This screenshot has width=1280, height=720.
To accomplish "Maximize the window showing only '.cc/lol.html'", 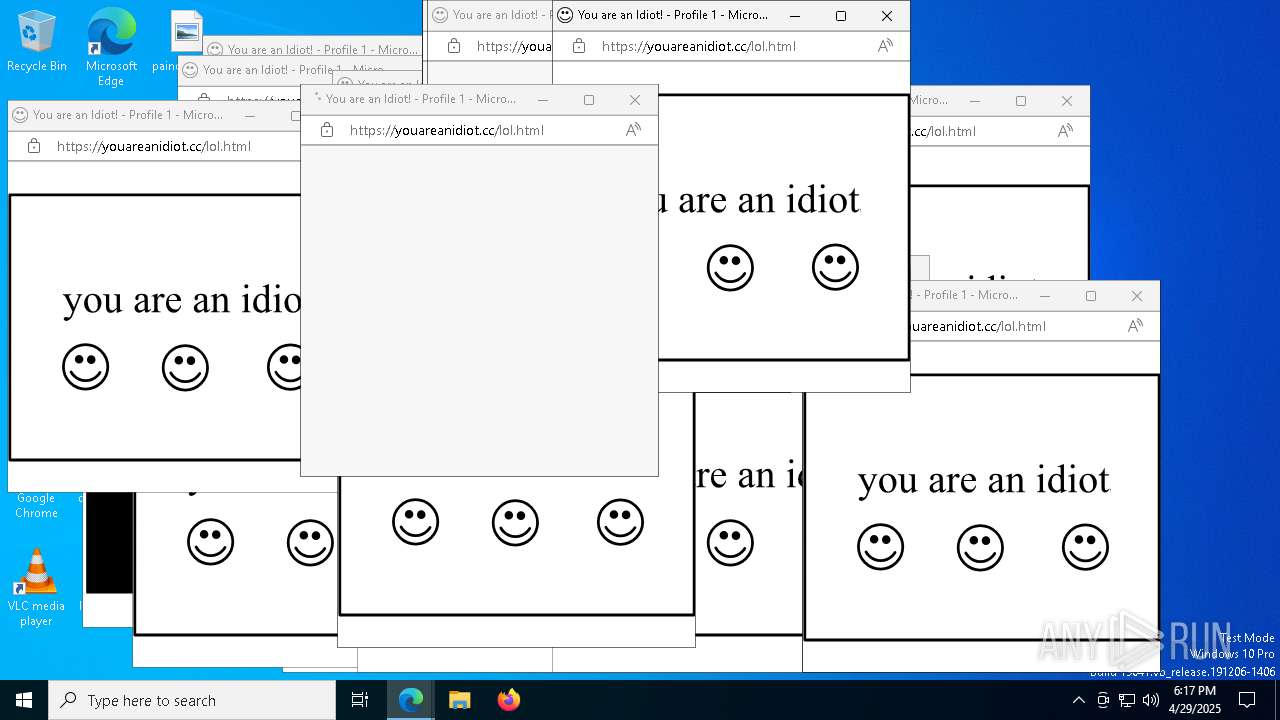I will coord(1021,101).
